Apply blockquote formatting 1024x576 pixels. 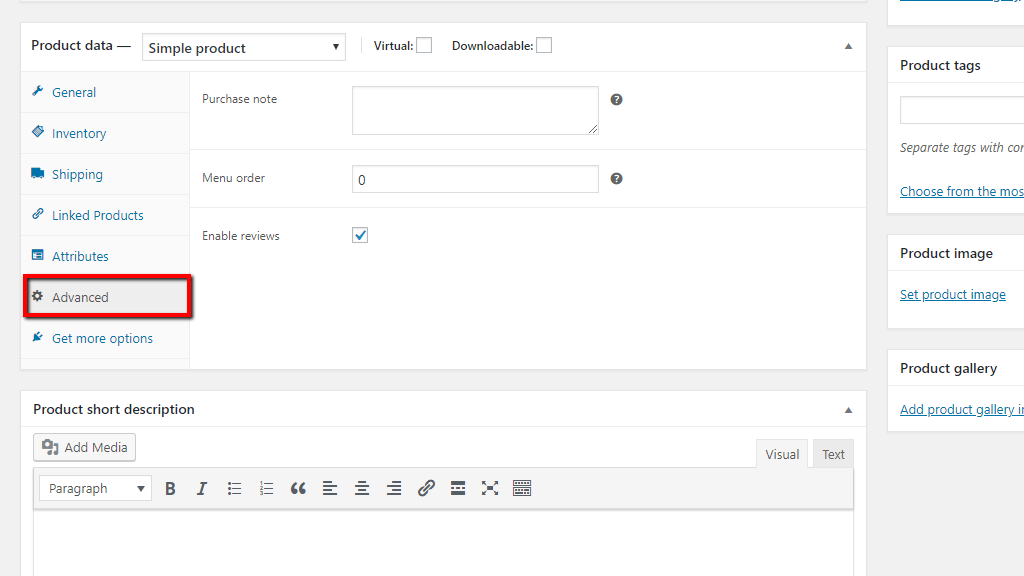[298, 488]
